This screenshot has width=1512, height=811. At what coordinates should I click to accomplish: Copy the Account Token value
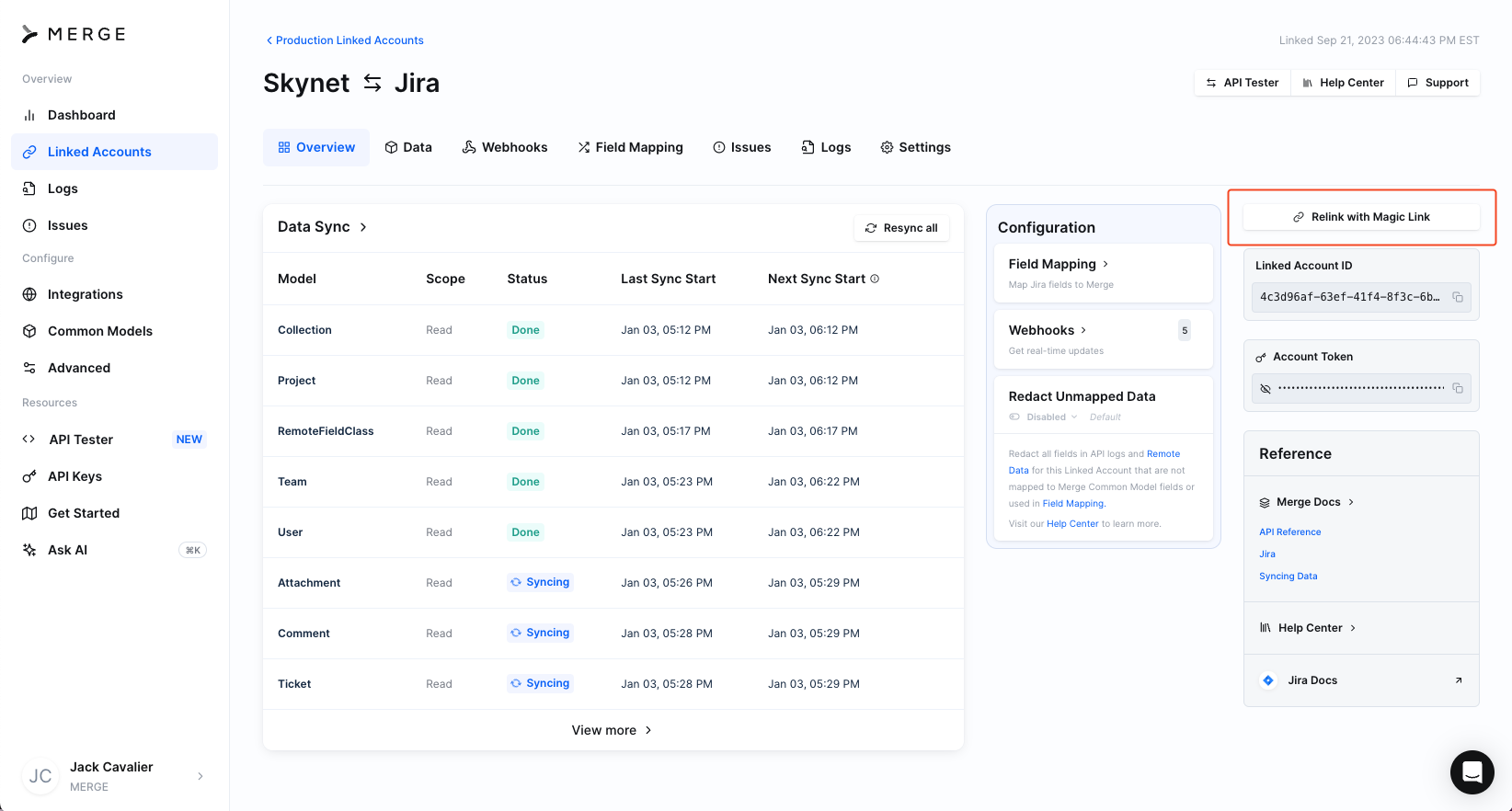pyautogui.click(x=1458, y=388)
